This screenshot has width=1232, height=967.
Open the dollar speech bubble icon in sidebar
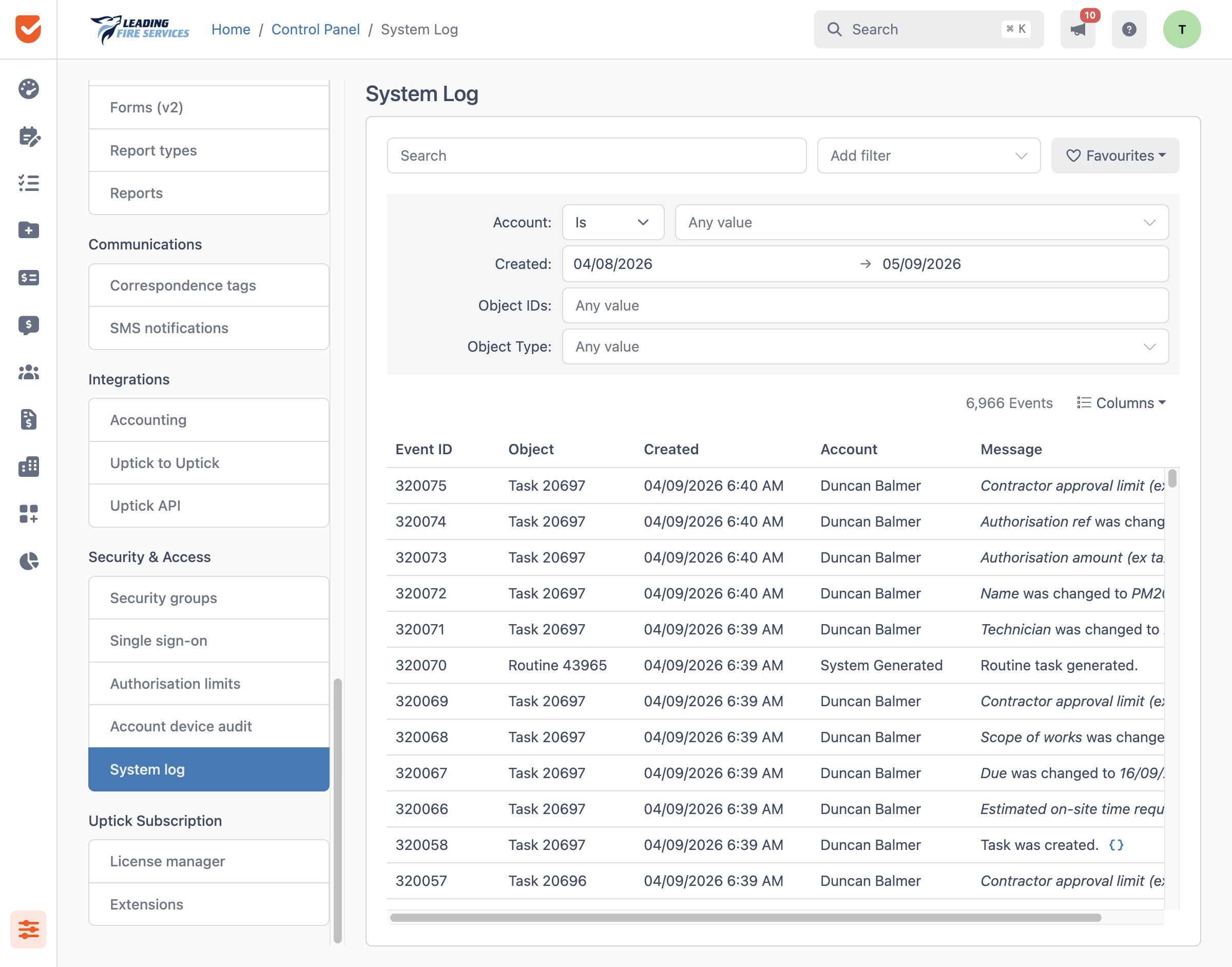click(28, 325)
